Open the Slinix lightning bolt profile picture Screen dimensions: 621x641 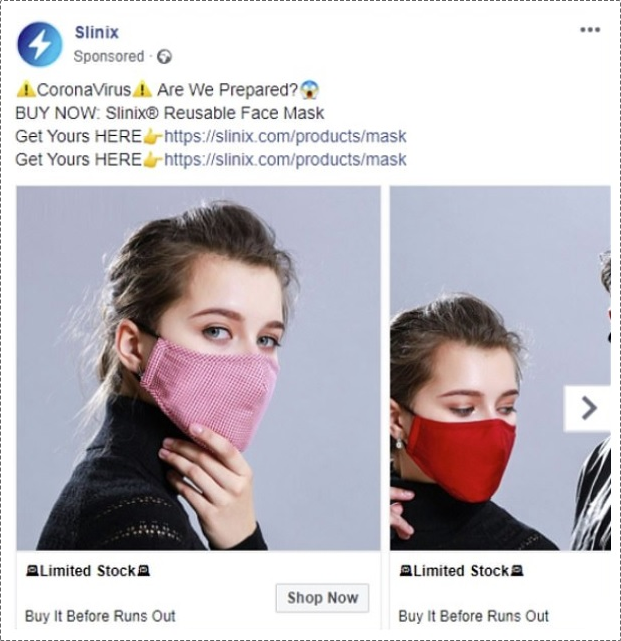(x=40, y=44)
